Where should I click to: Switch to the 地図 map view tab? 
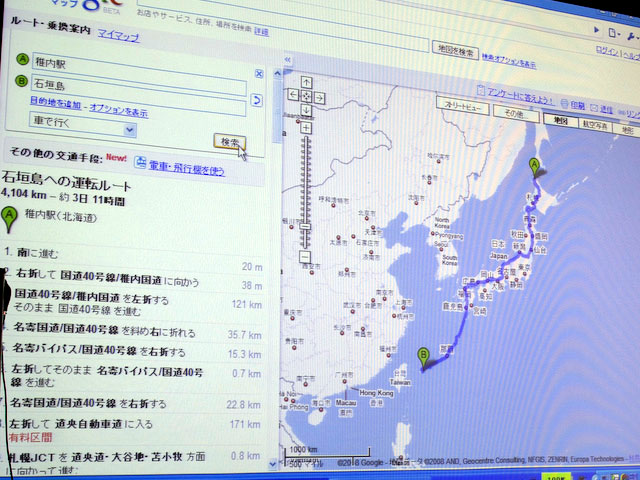pos(561,120)
